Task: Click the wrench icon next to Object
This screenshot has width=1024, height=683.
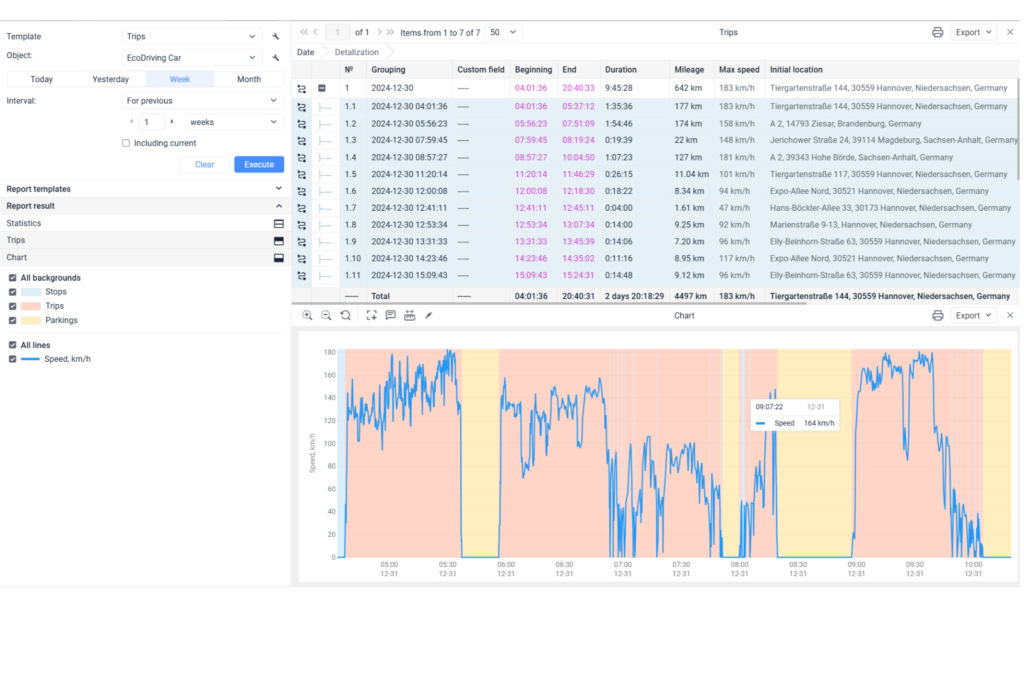Action: tap(275, 58)
